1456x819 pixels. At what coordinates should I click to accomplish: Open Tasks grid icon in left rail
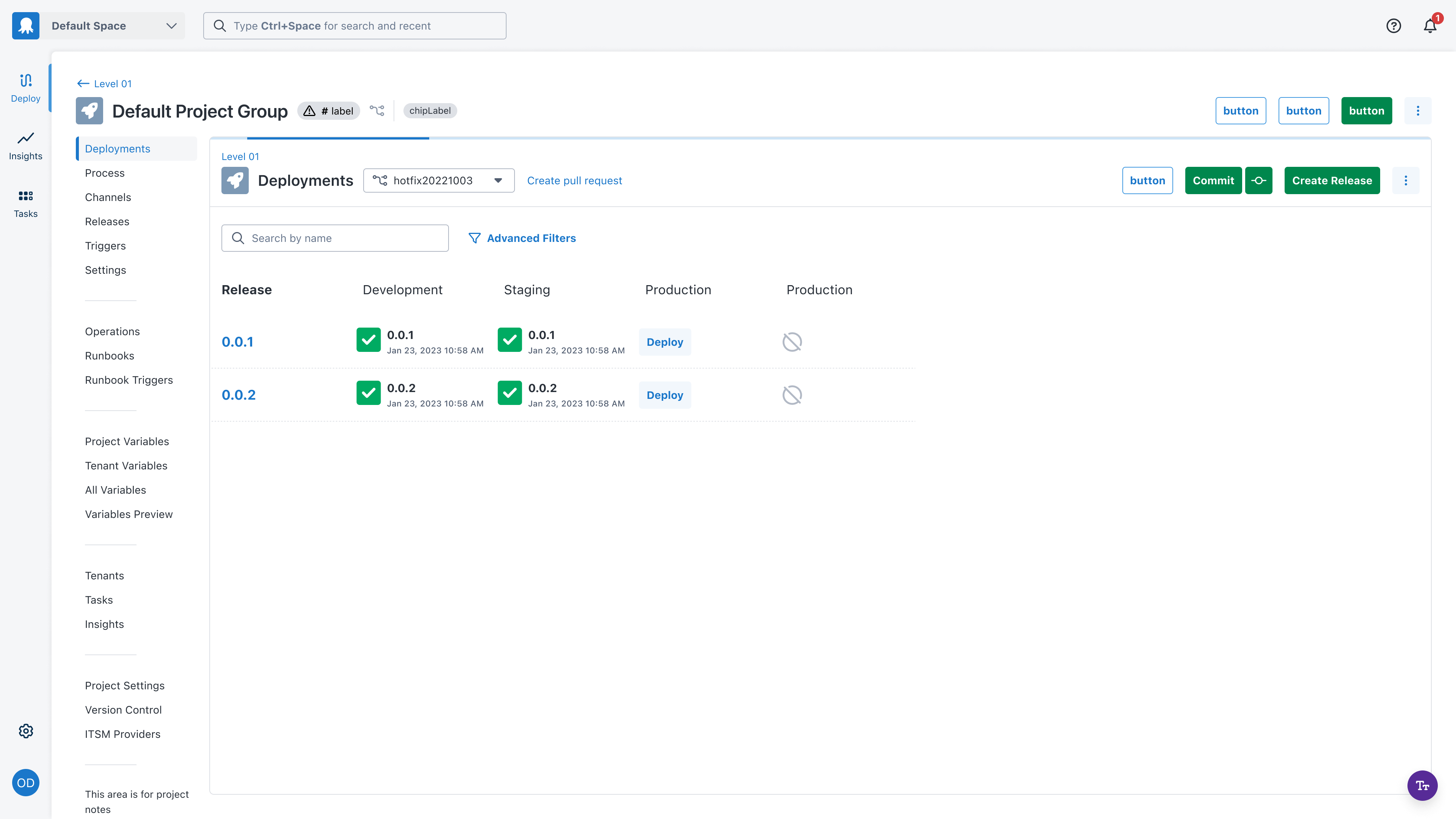[25, 196]
